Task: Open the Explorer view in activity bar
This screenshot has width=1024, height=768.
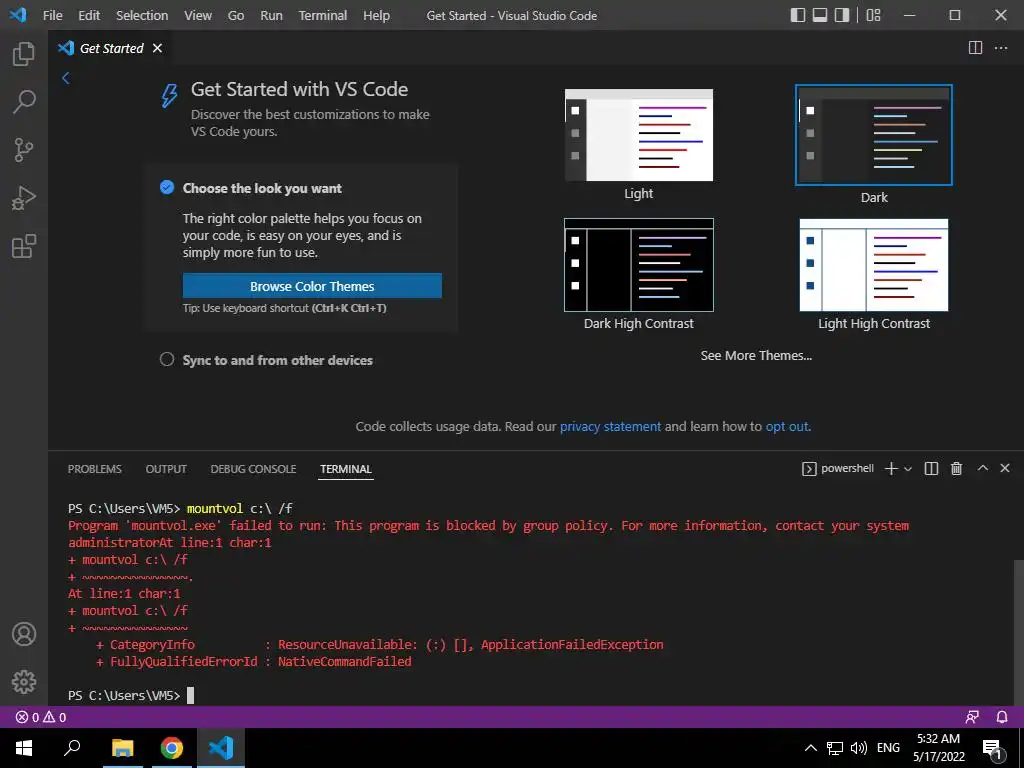Action: click(24, 54)
